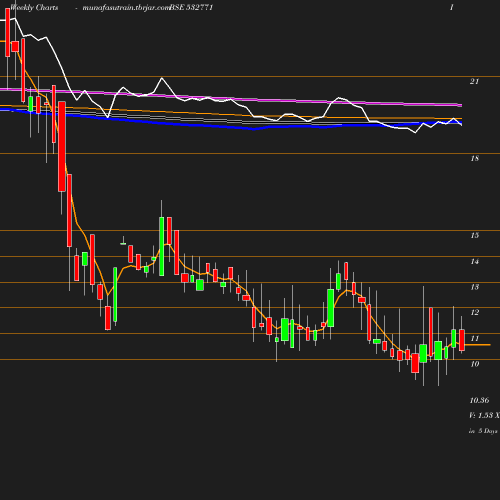The height and width of the screenshot is (500, 500).
Task: Select the 10 price axis label
Action: tap(475, 364)
